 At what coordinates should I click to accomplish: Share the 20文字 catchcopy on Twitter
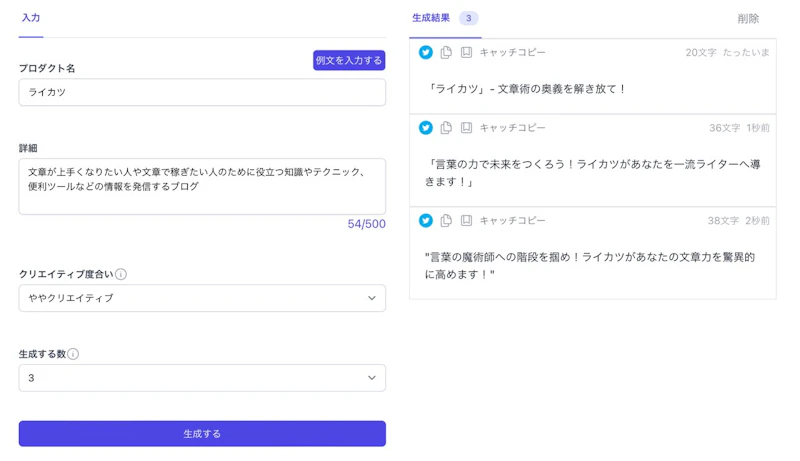coord(426,52)
